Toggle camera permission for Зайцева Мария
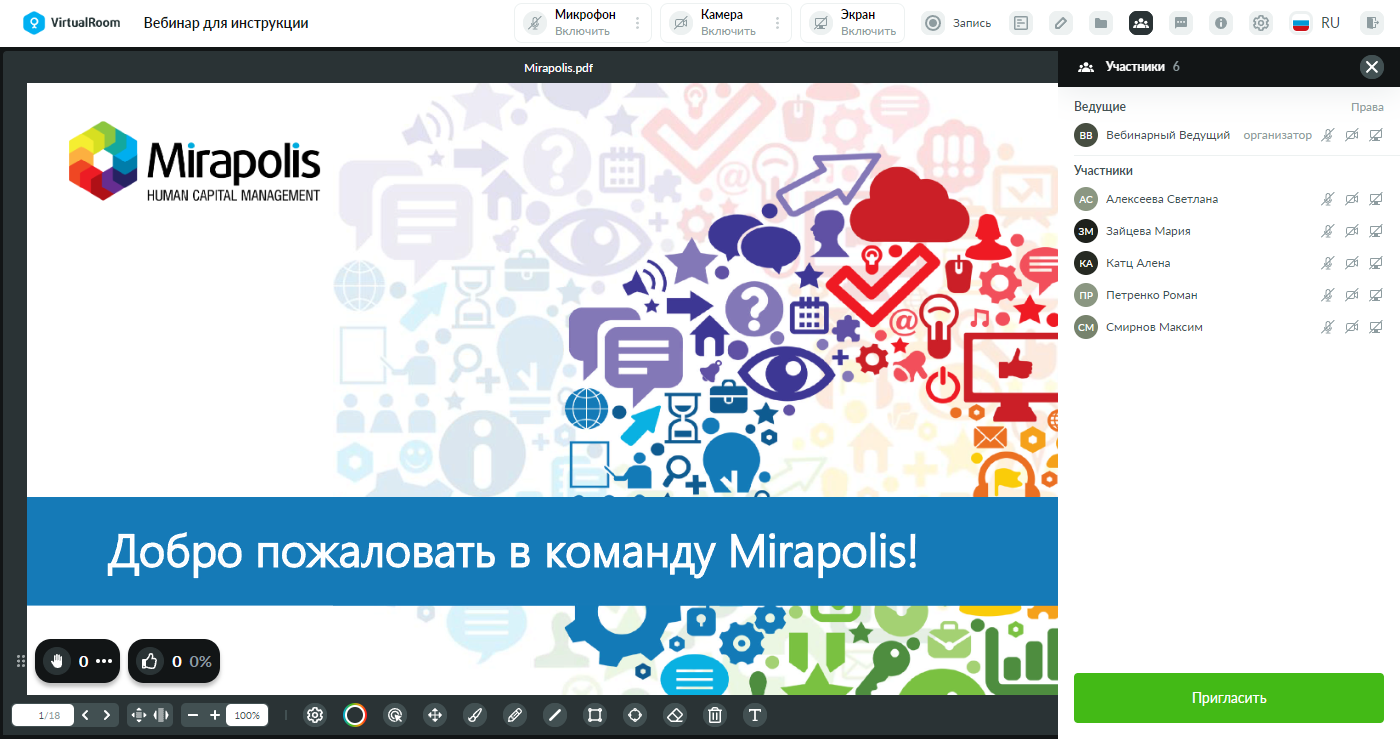Screen dimensions: 1400x739 pos(1352,231)
